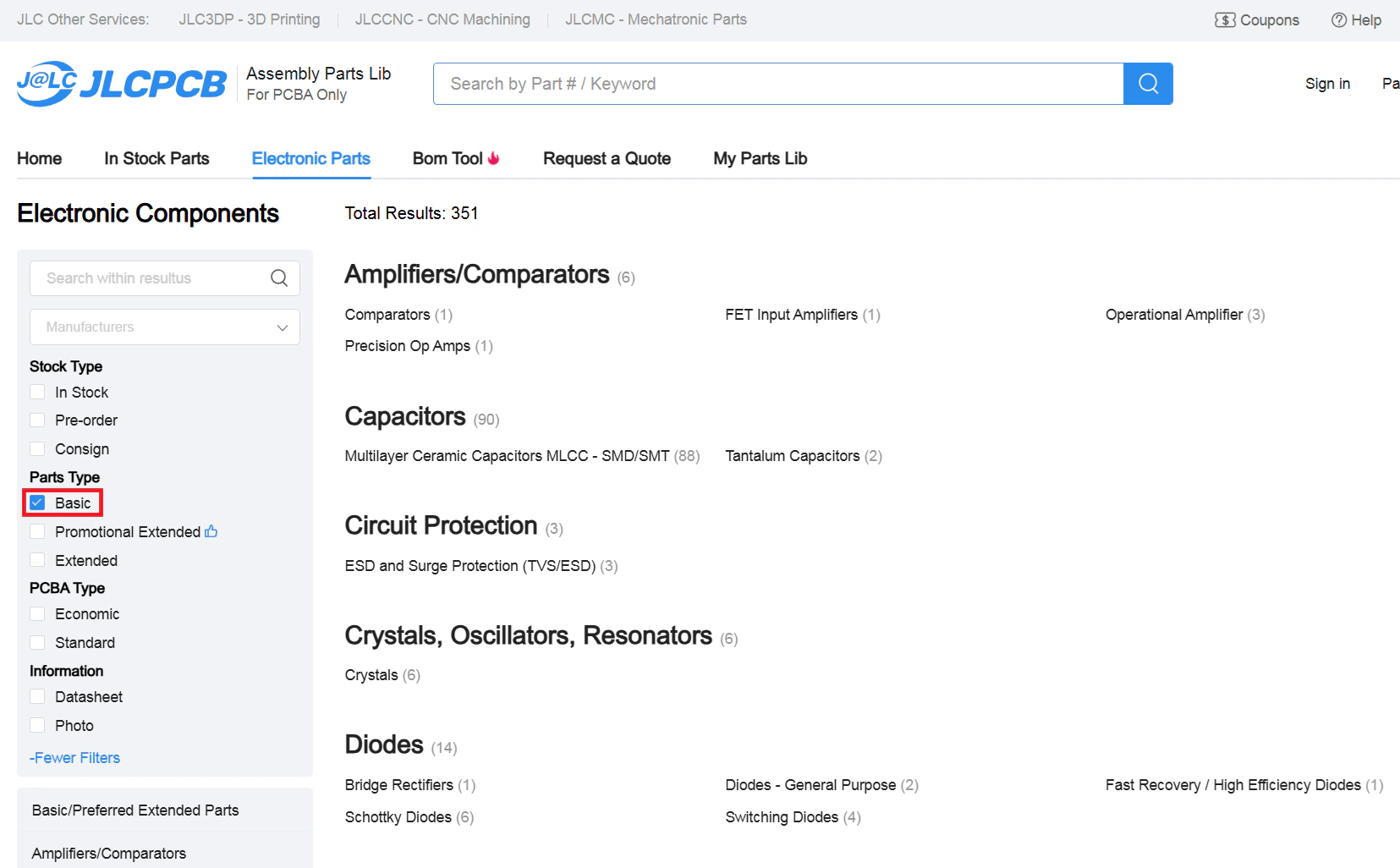Open JLCMC Mechatronic Parts link

pyautogui.click(x=656, y=19)
